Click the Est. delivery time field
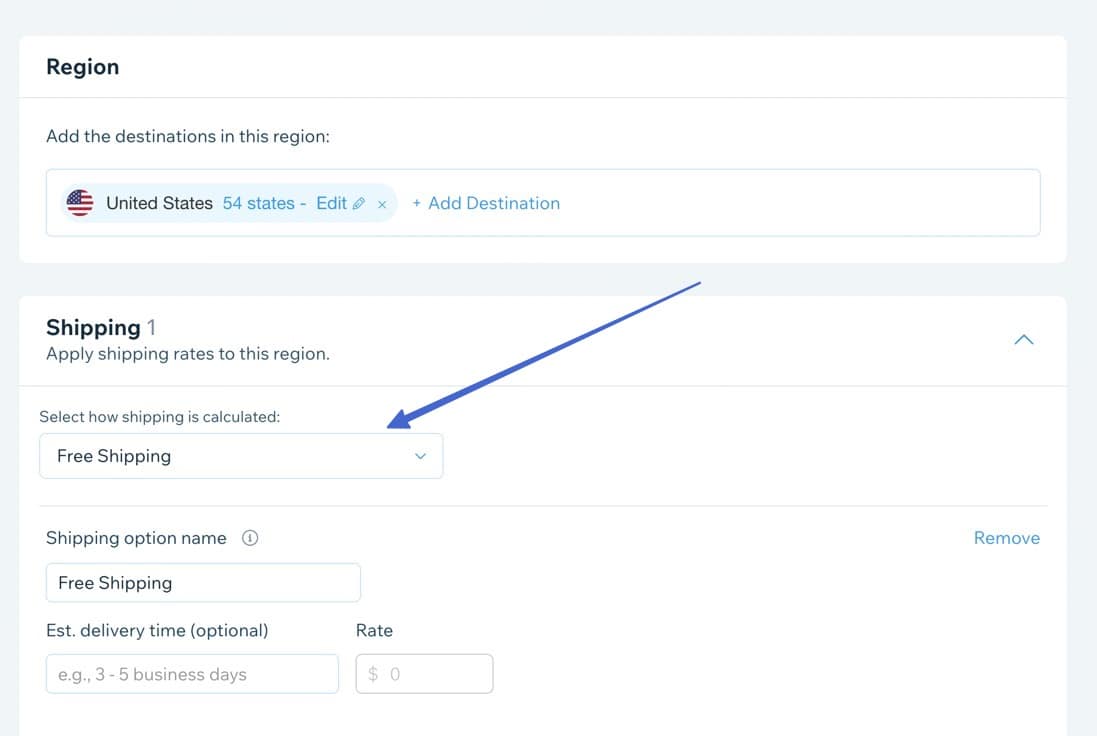Viewport: 1097px width, 736px height. (x=191, y=673)
